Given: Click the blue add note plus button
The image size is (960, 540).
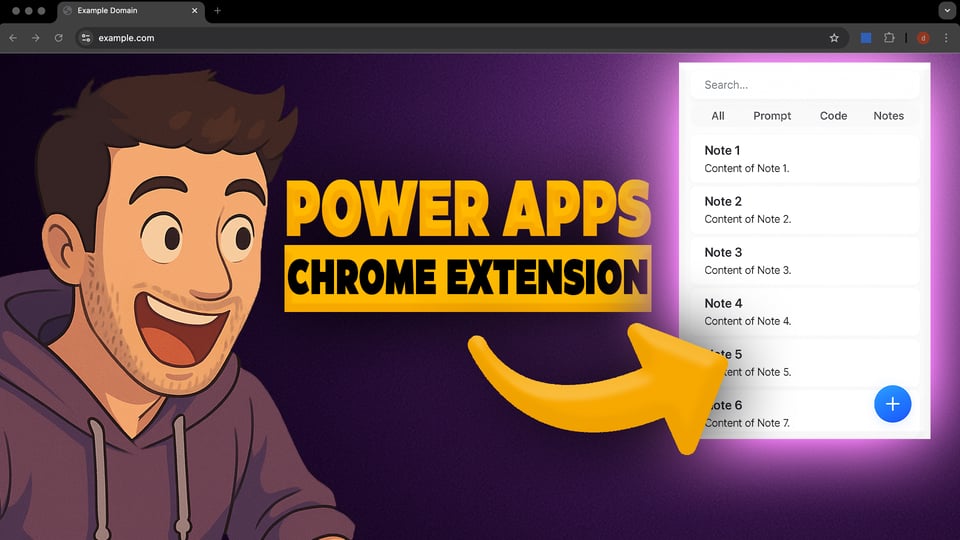Looking at the screenshot, I should pos(892,404).
